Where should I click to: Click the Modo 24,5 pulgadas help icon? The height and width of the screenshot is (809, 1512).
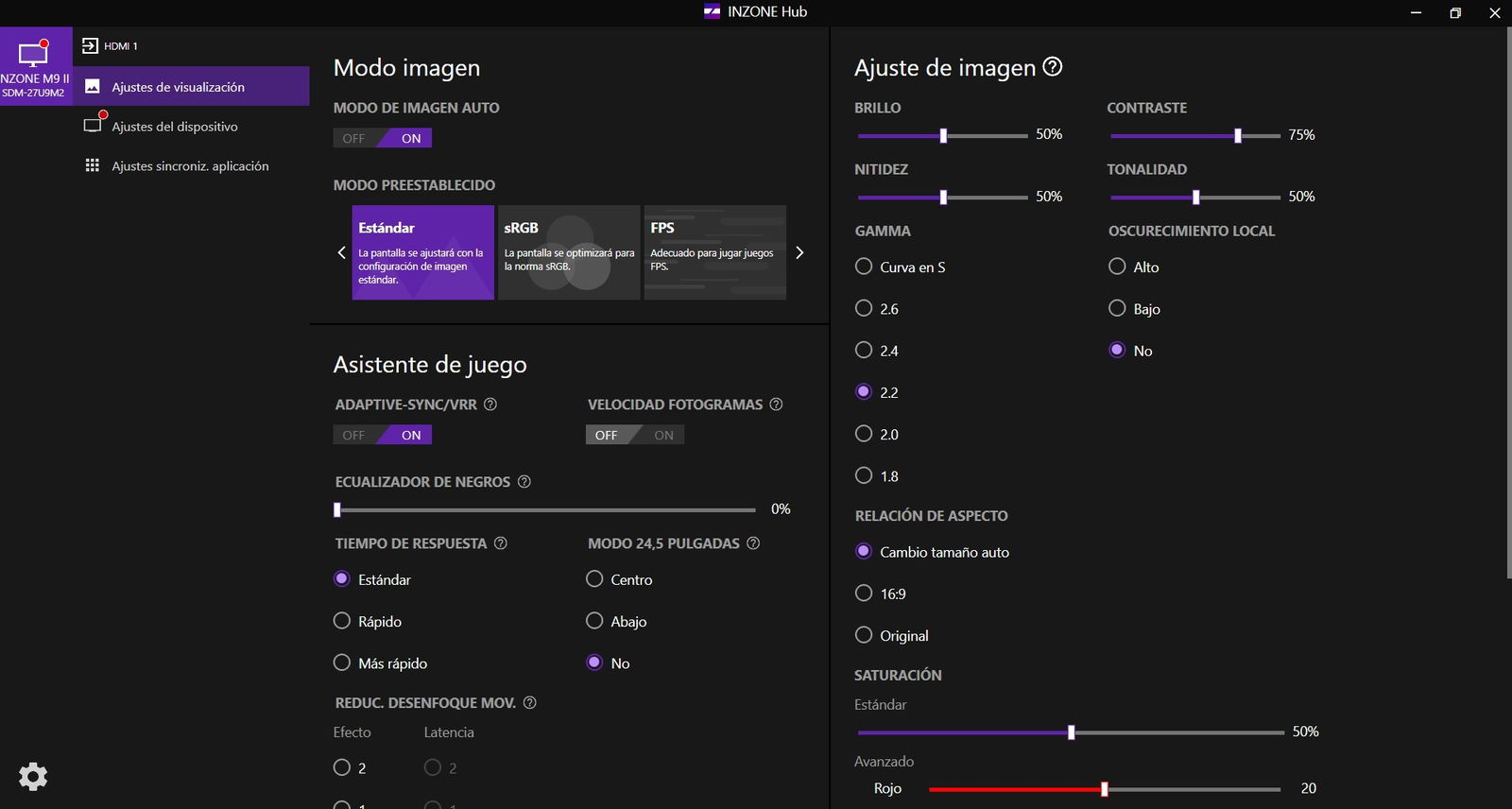753,543
